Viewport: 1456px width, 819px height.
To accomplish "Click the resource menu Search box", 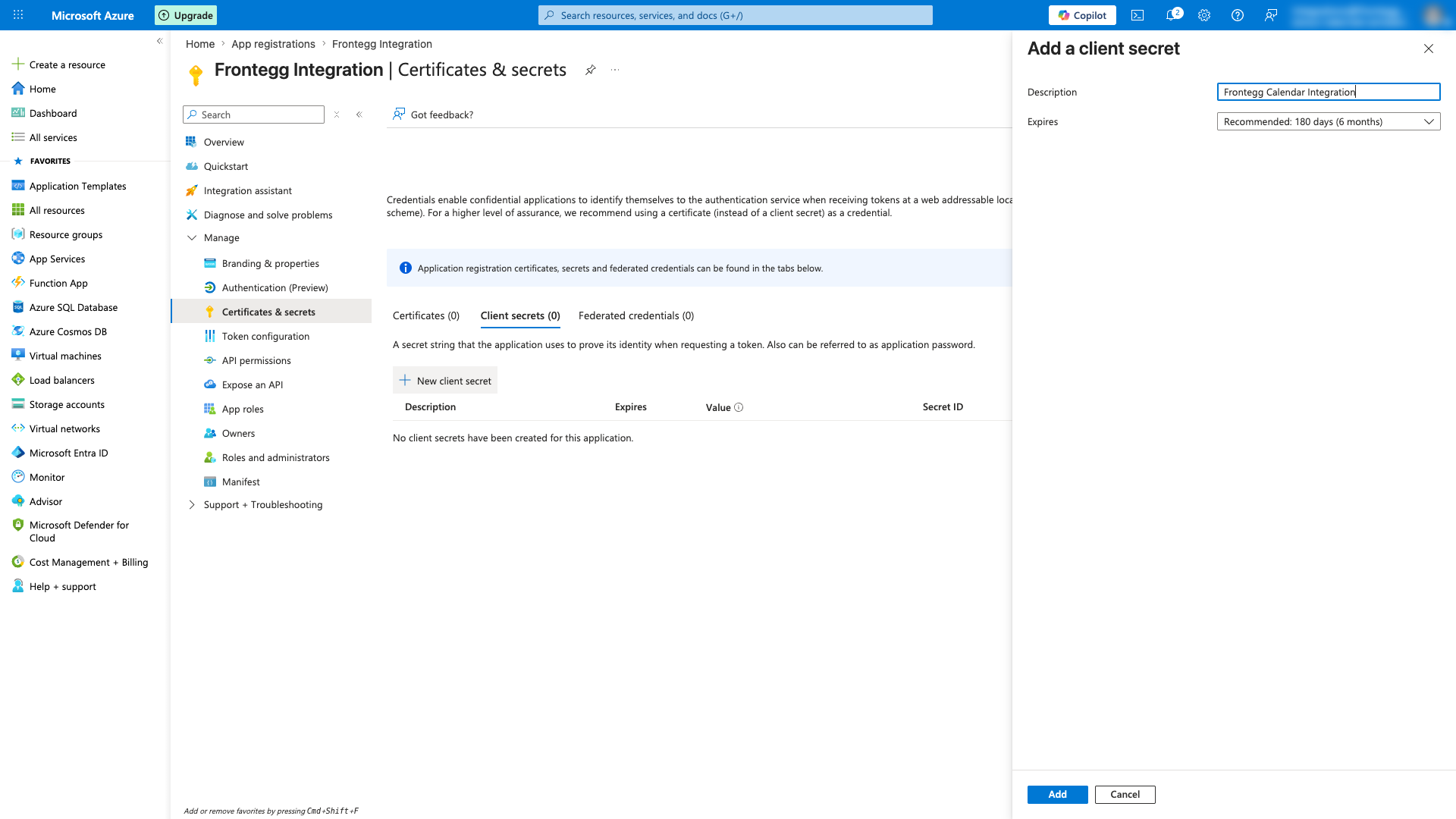I will (253, 115).
